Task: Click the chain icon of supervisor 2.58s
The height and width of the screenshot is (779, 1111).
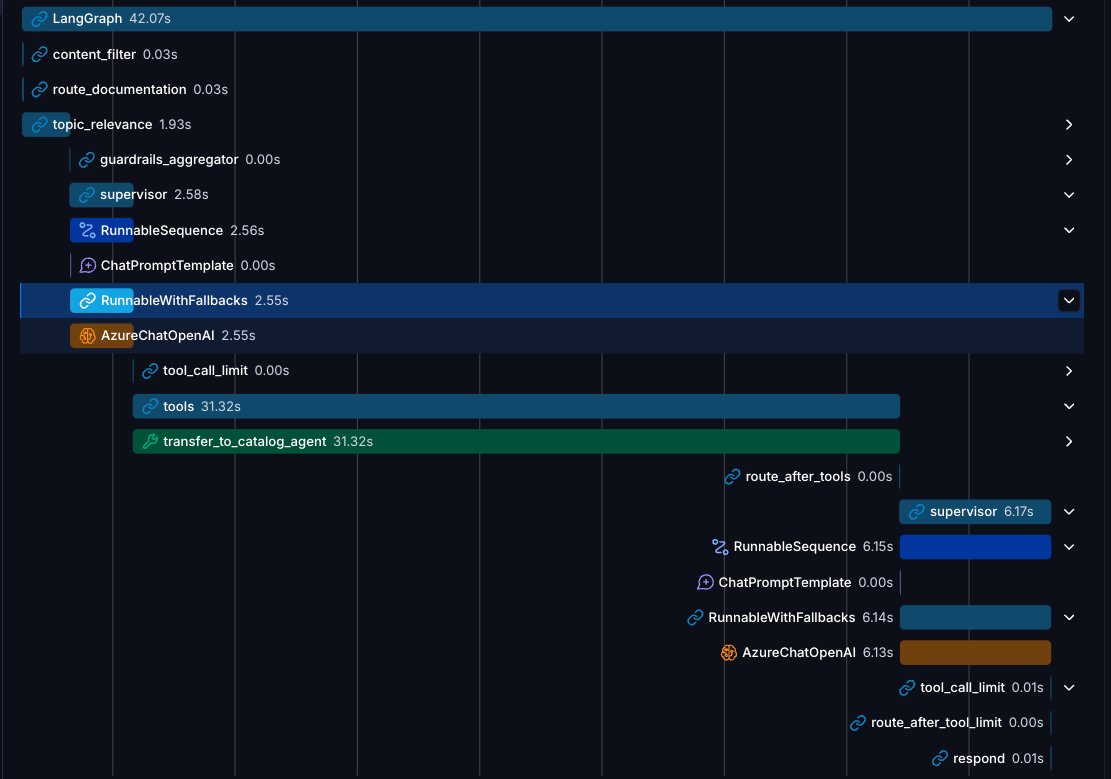Action: 87,195
